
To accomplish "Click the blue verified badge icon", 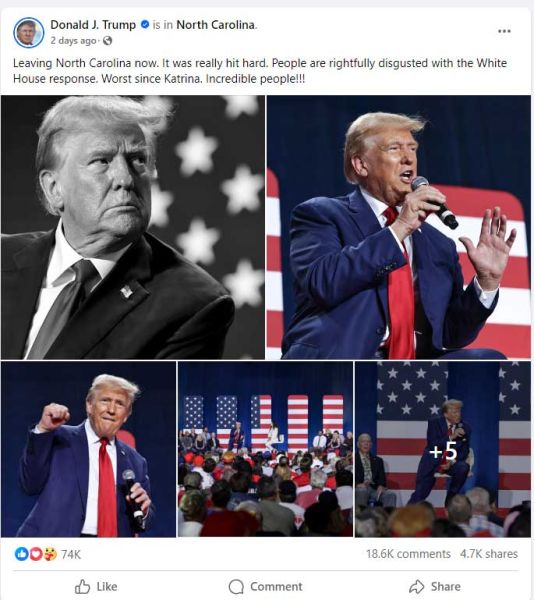I will (x=145, y=24).
